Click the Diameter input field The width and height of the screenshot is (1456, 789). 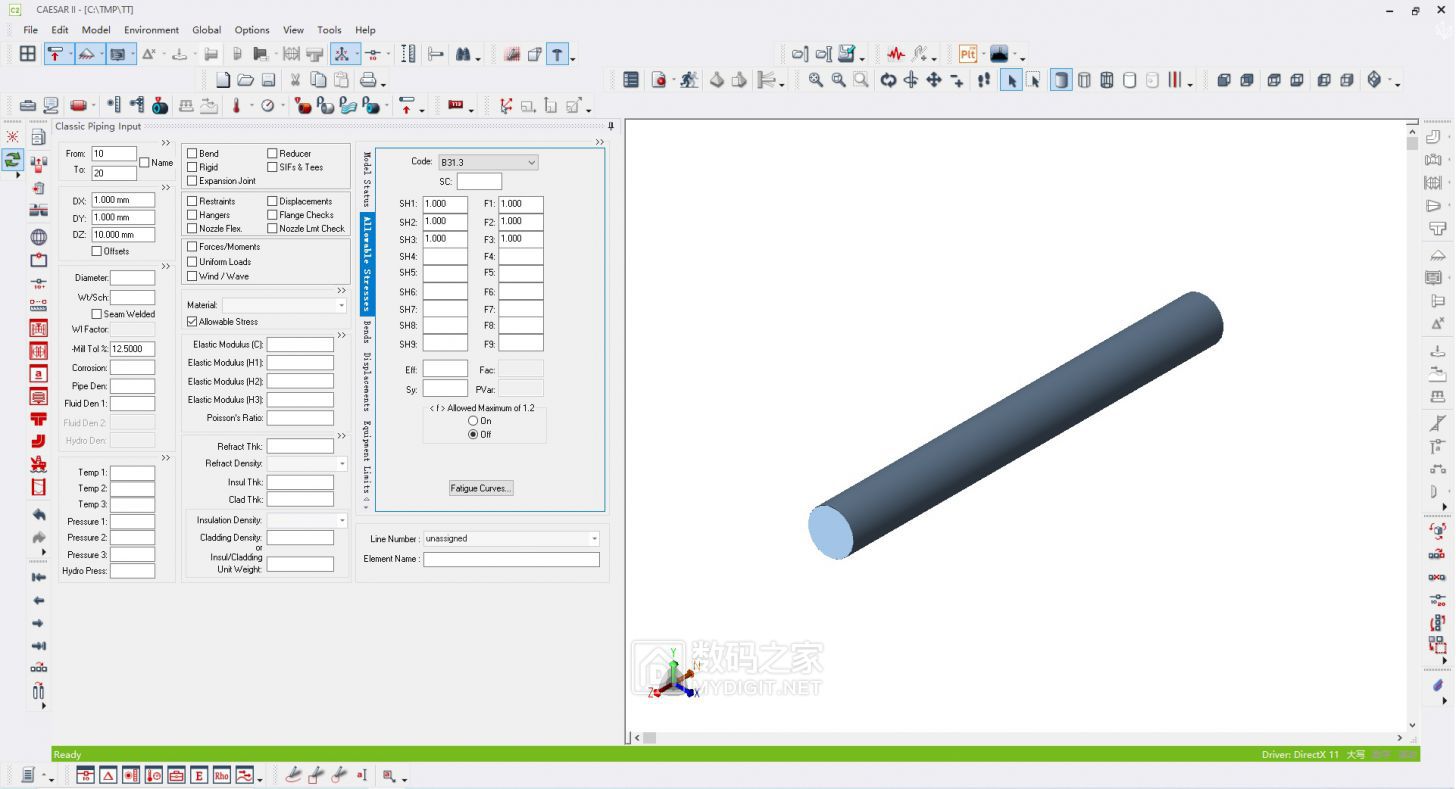click(132, 278)
